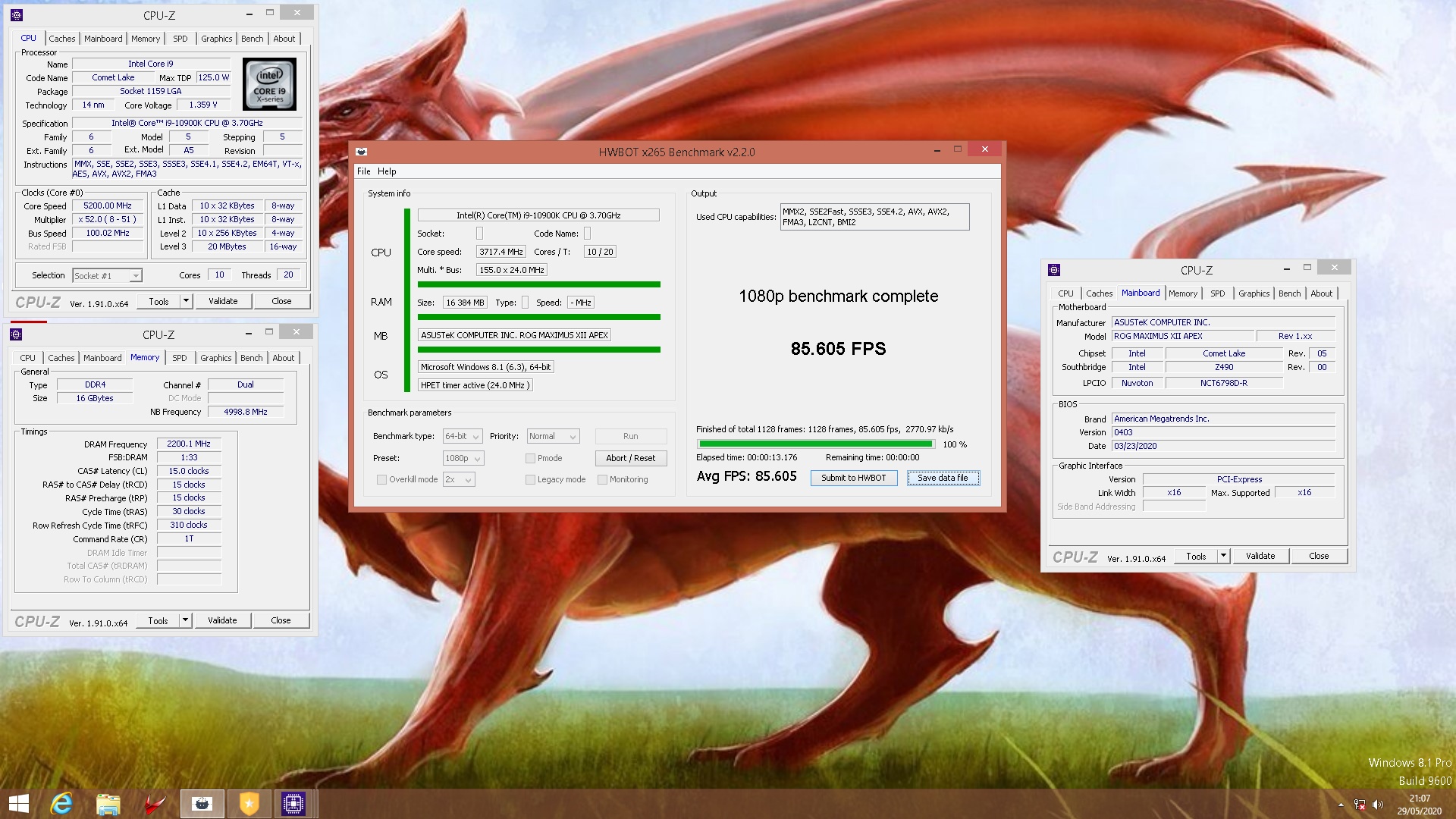Click the motherboard name field in HWBOT
Screen dimensions: 1456x819
(x=514, y=335)
